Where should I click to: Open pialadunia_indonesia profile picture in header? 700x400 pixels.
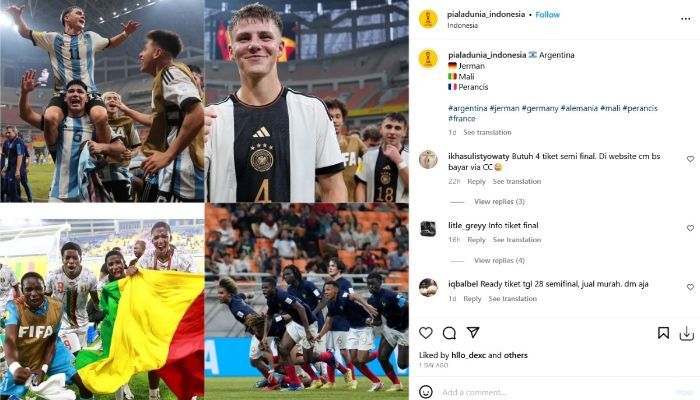click(428, 19)
